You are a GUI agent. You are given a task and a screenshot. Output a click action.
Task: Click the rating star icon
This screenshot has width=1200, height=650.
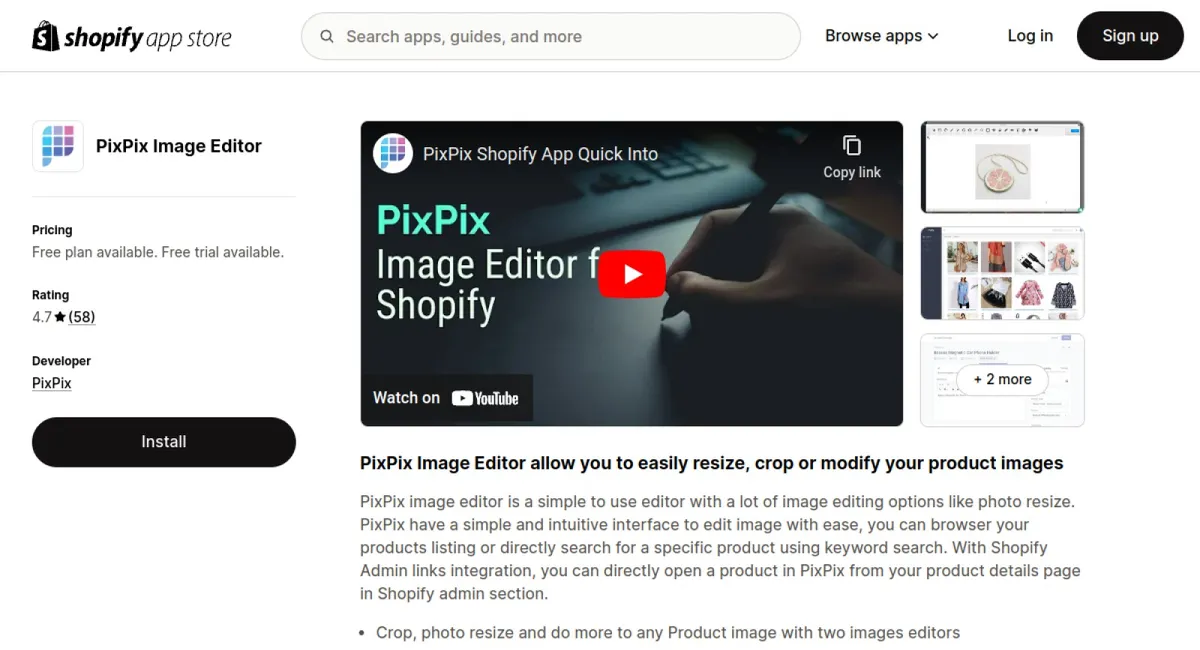(60, 317)
